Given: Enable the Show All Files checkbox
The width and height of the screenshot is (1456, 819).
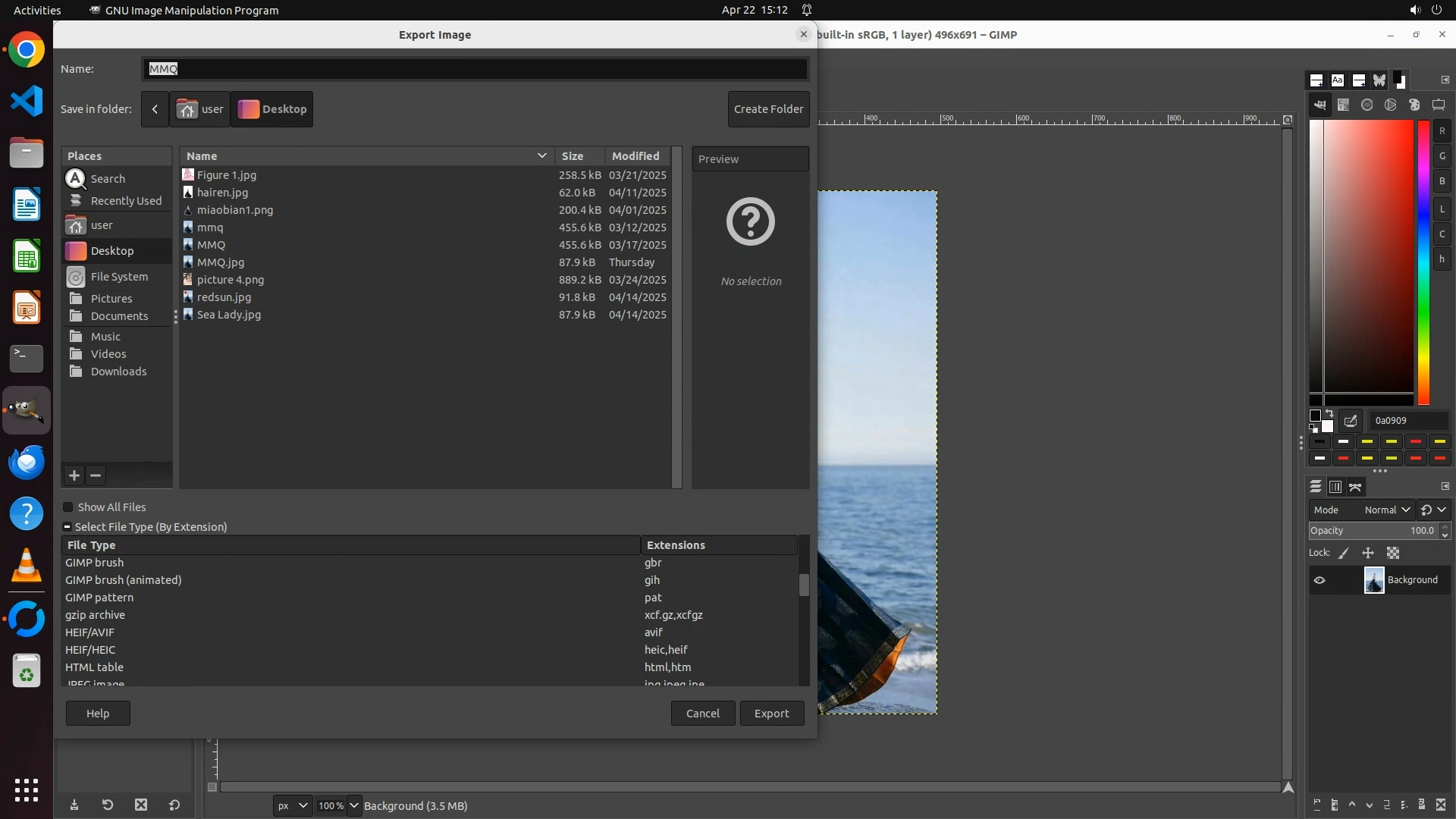Looking at the screenshot, I should (x=68, y=507).
